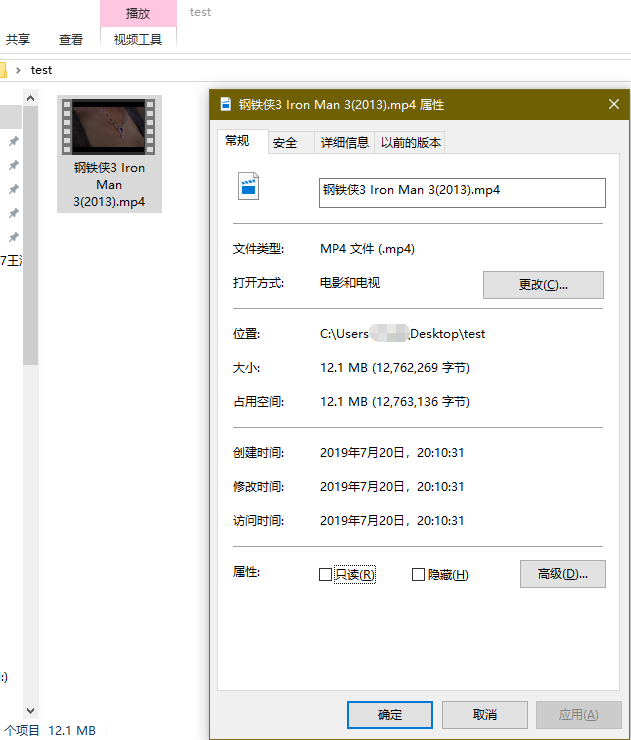Expand the breadcrumb chevron before test
Screen dimensions: 631x740
(x=18, y=70)
